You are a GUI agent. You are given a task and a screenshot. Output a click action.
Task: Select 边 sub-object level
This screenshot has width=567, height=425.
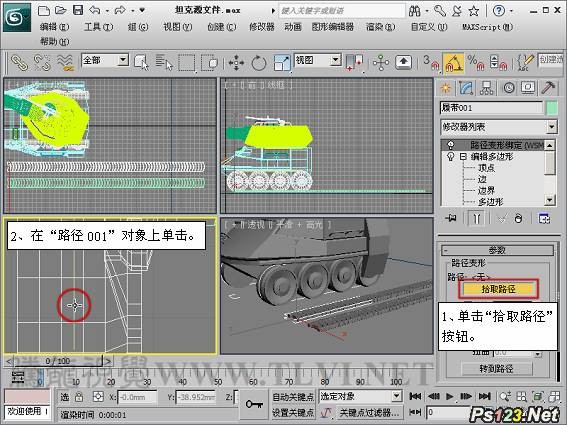click(x=482, y=179)
